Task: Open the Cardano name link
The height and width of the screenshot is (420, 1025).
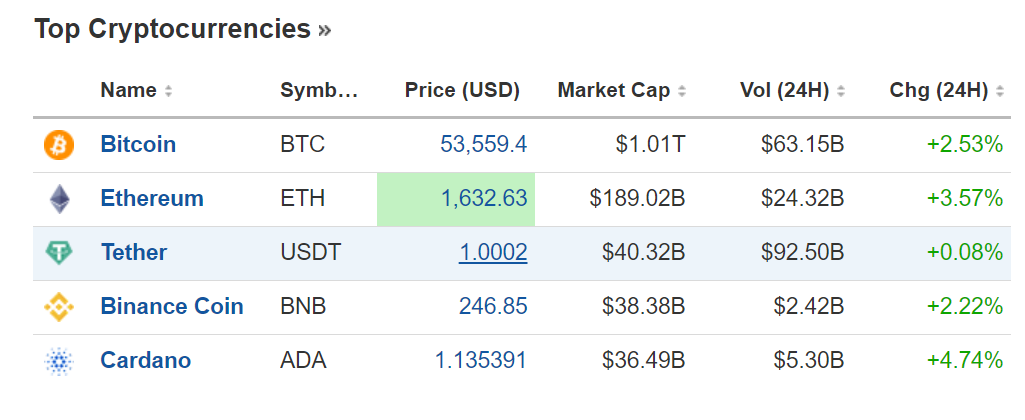Action: click(146, 361)
